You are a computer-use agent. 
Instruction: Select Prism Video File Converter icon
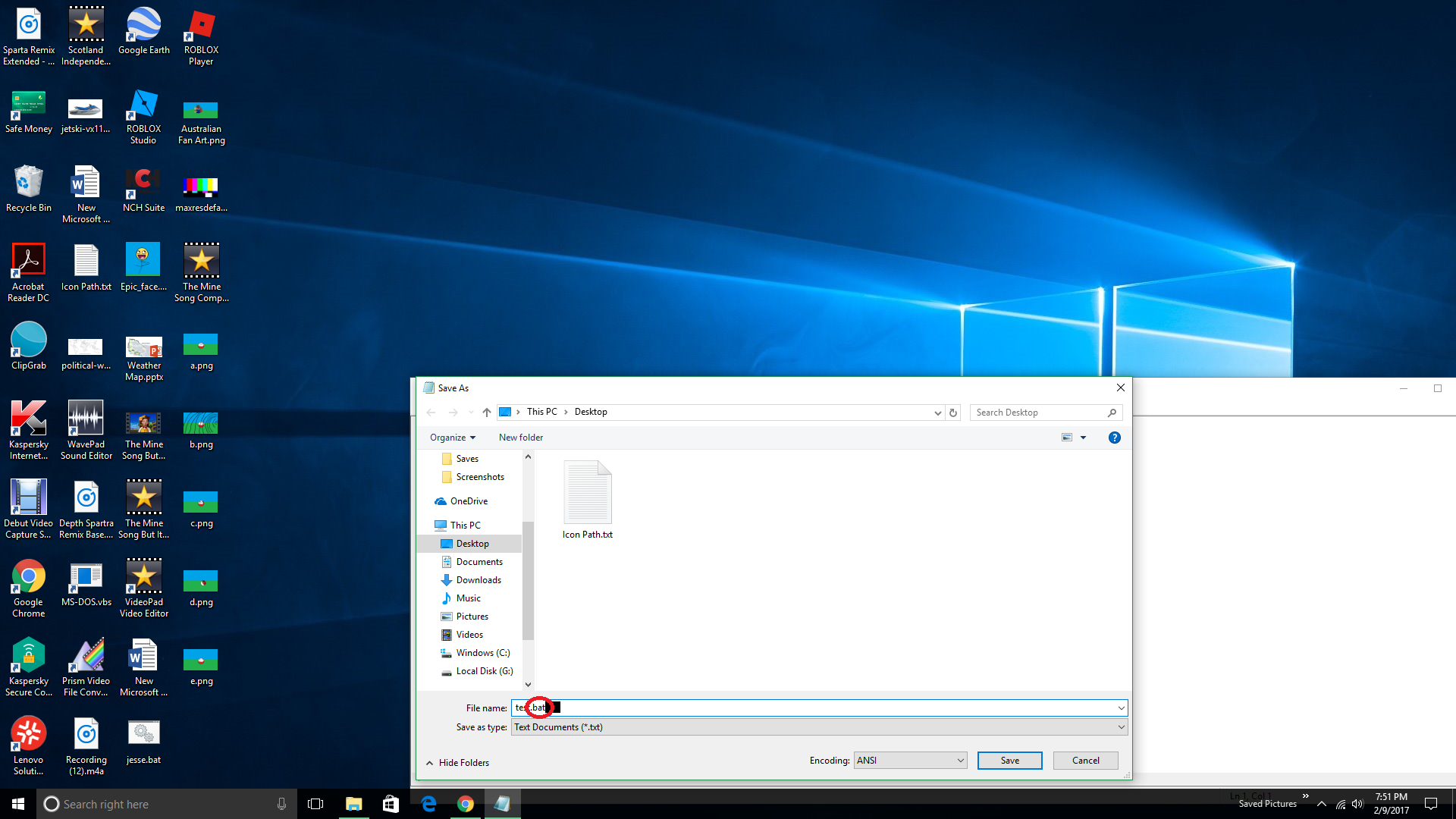click(86, 667)
